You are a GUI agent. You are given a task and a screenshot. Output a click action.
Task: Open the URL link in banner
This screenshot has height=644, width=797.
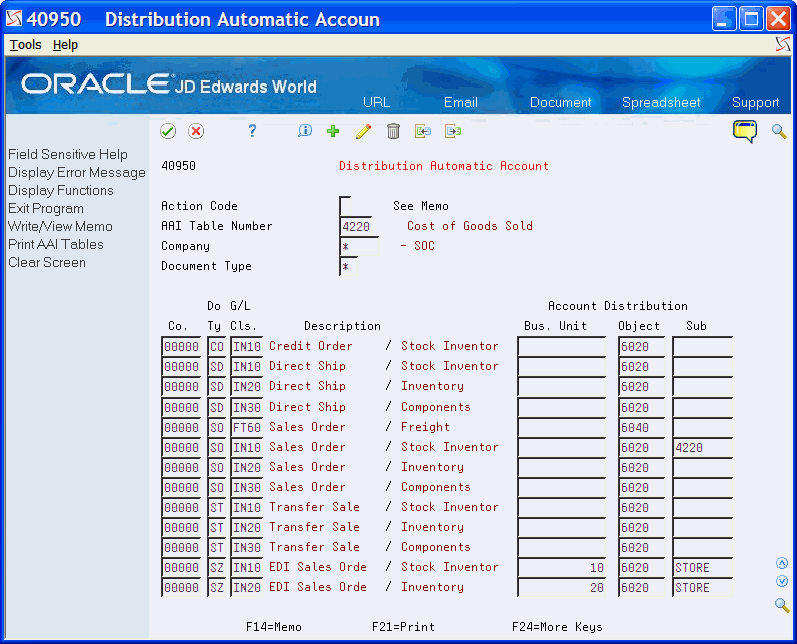tap(376, 102)
